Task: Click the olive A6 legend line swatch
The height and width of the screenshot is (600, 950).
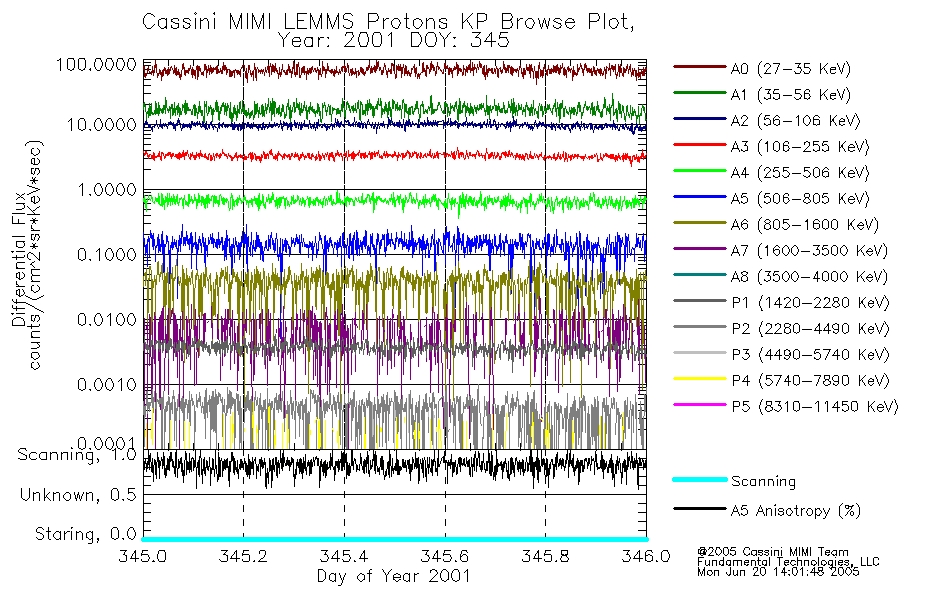Action: pos(699,222)
